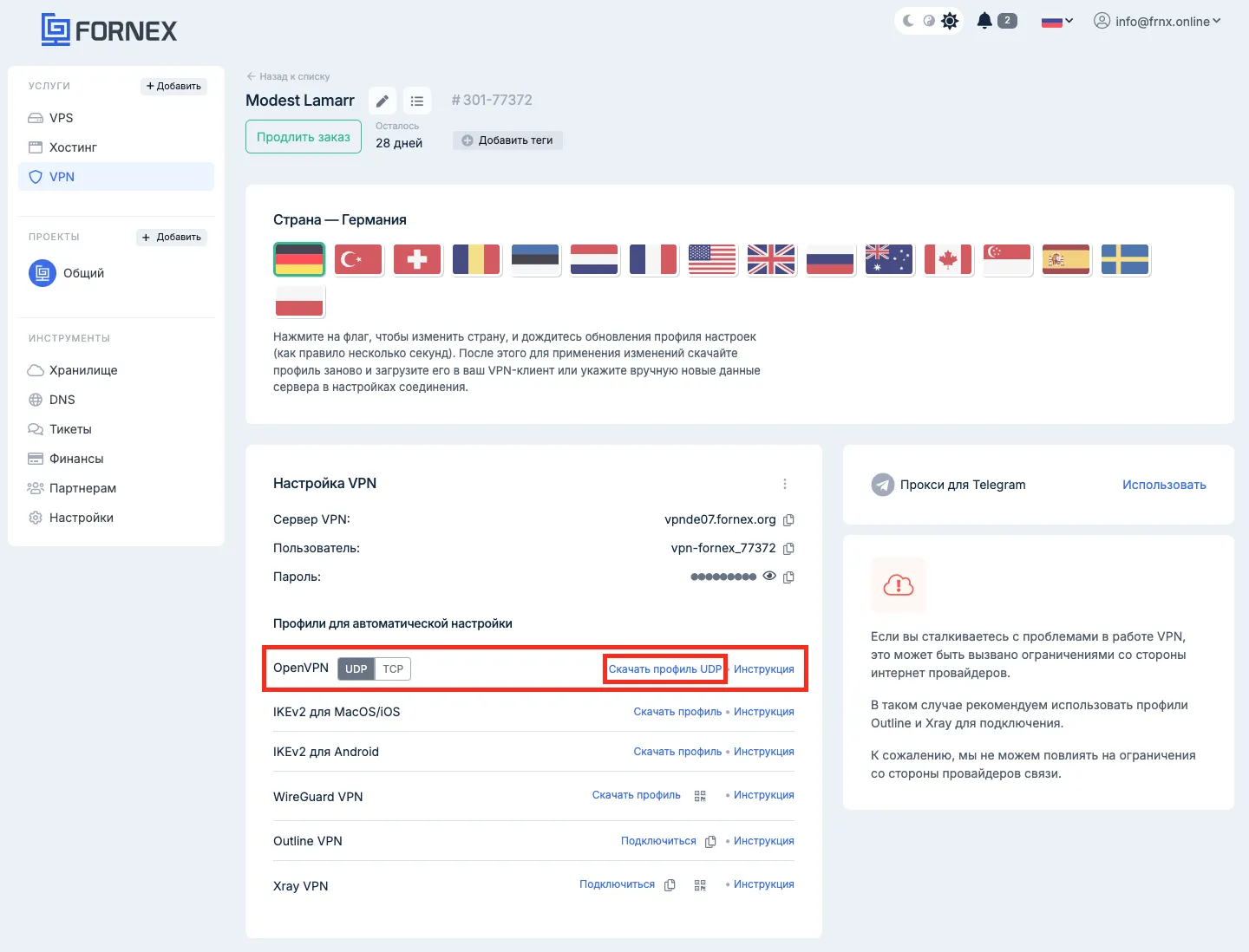Pick the United Kingdom flag
Screen dimensions: 1249x952
[x=771, y=259]
